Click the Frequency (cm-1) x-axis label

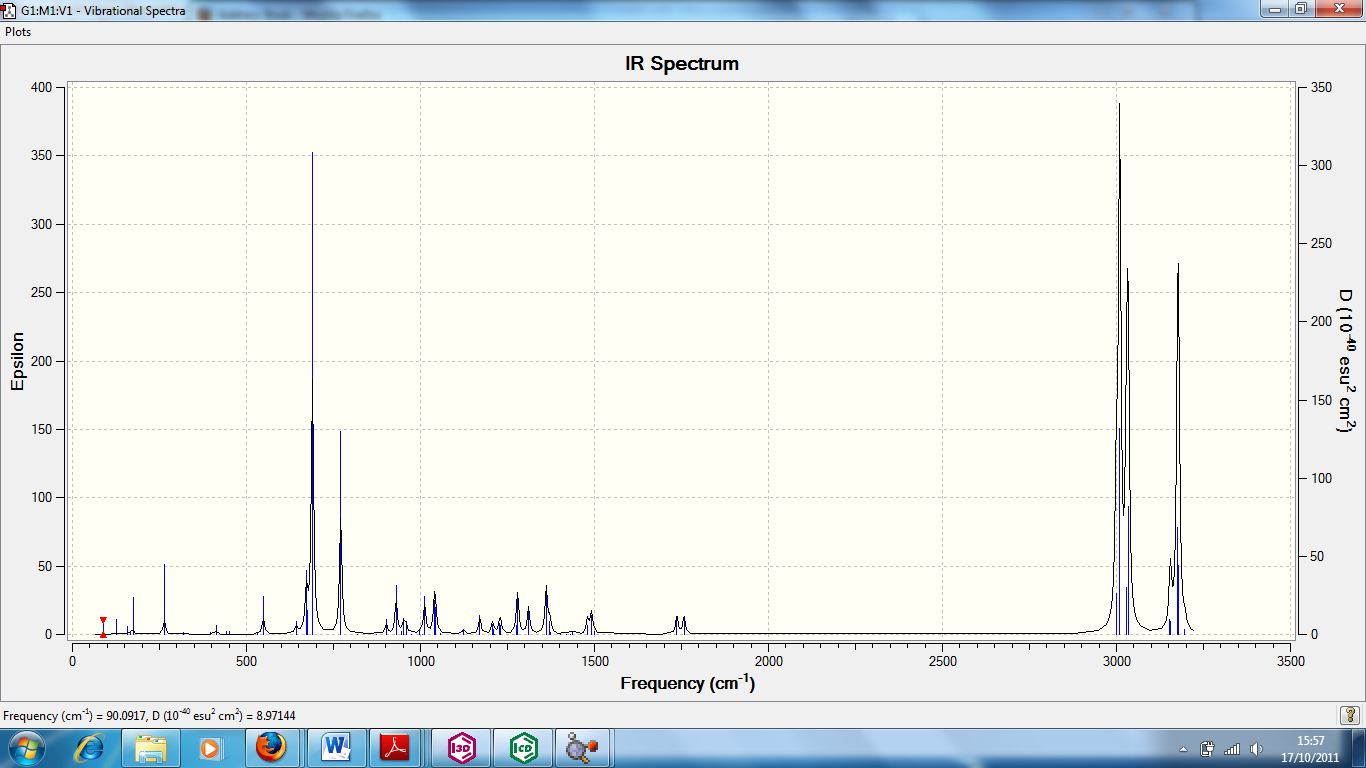687,683
